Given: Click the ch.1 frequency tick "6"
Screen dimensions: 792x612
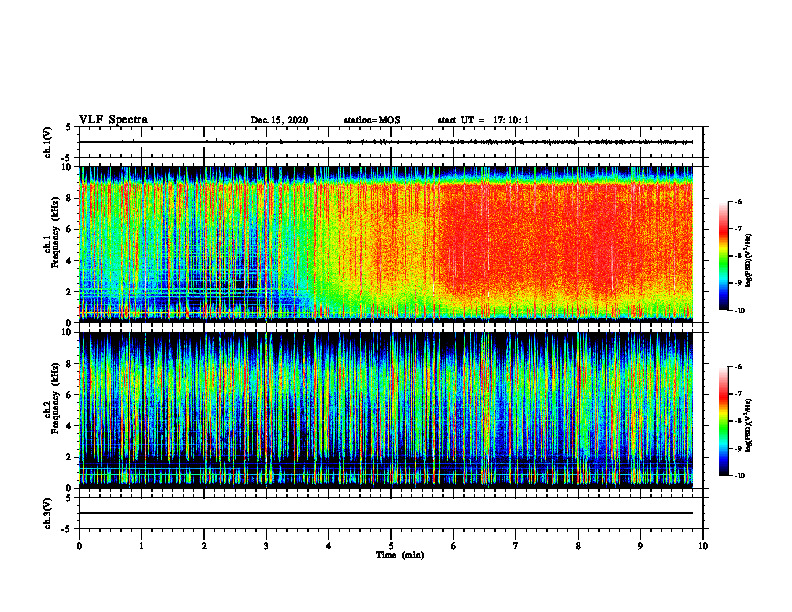Looking at the screenshot, I should click(x=69, y=229).
